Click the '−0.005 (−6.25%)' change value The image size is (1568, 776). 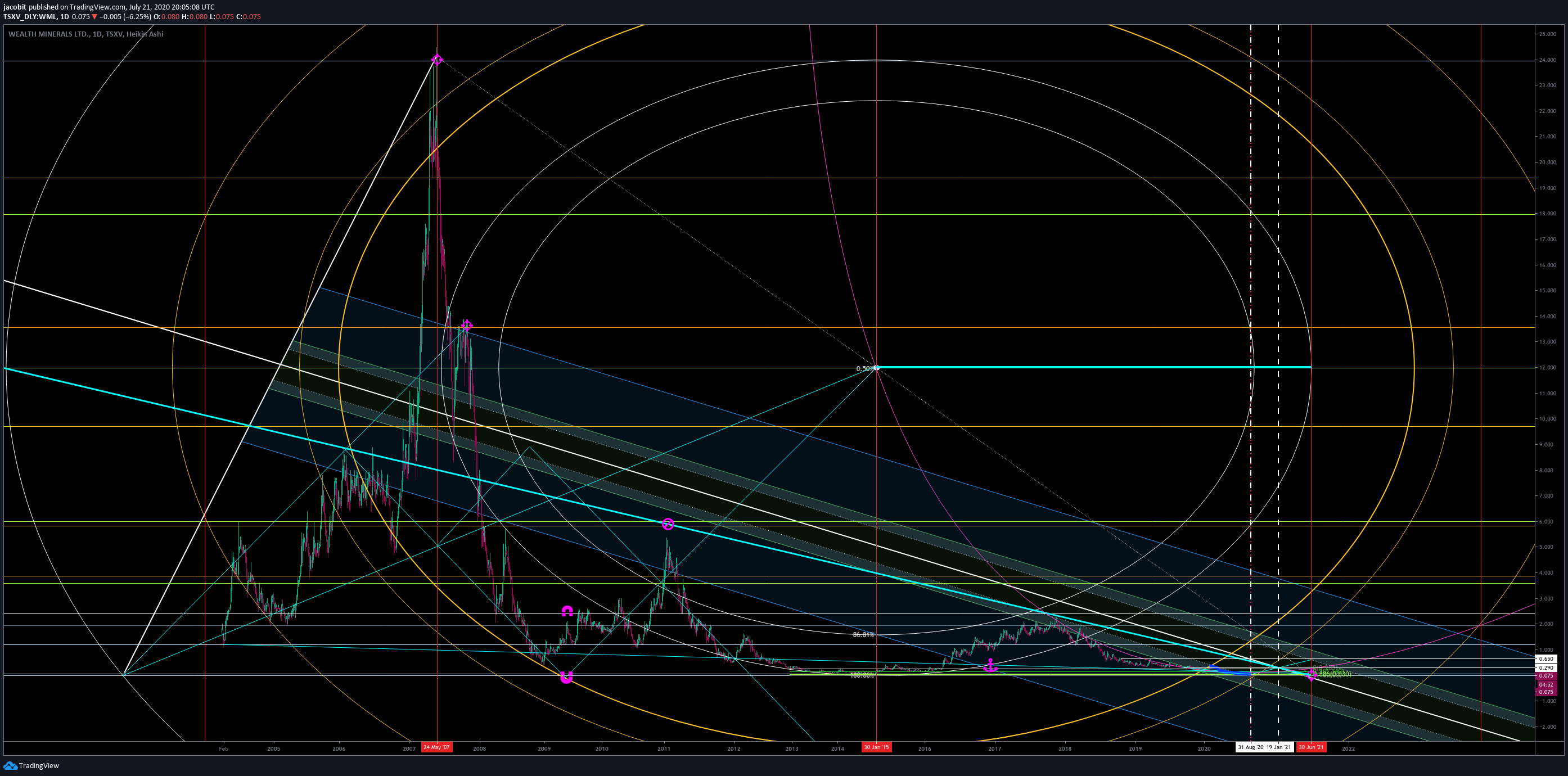click(125, 17)
